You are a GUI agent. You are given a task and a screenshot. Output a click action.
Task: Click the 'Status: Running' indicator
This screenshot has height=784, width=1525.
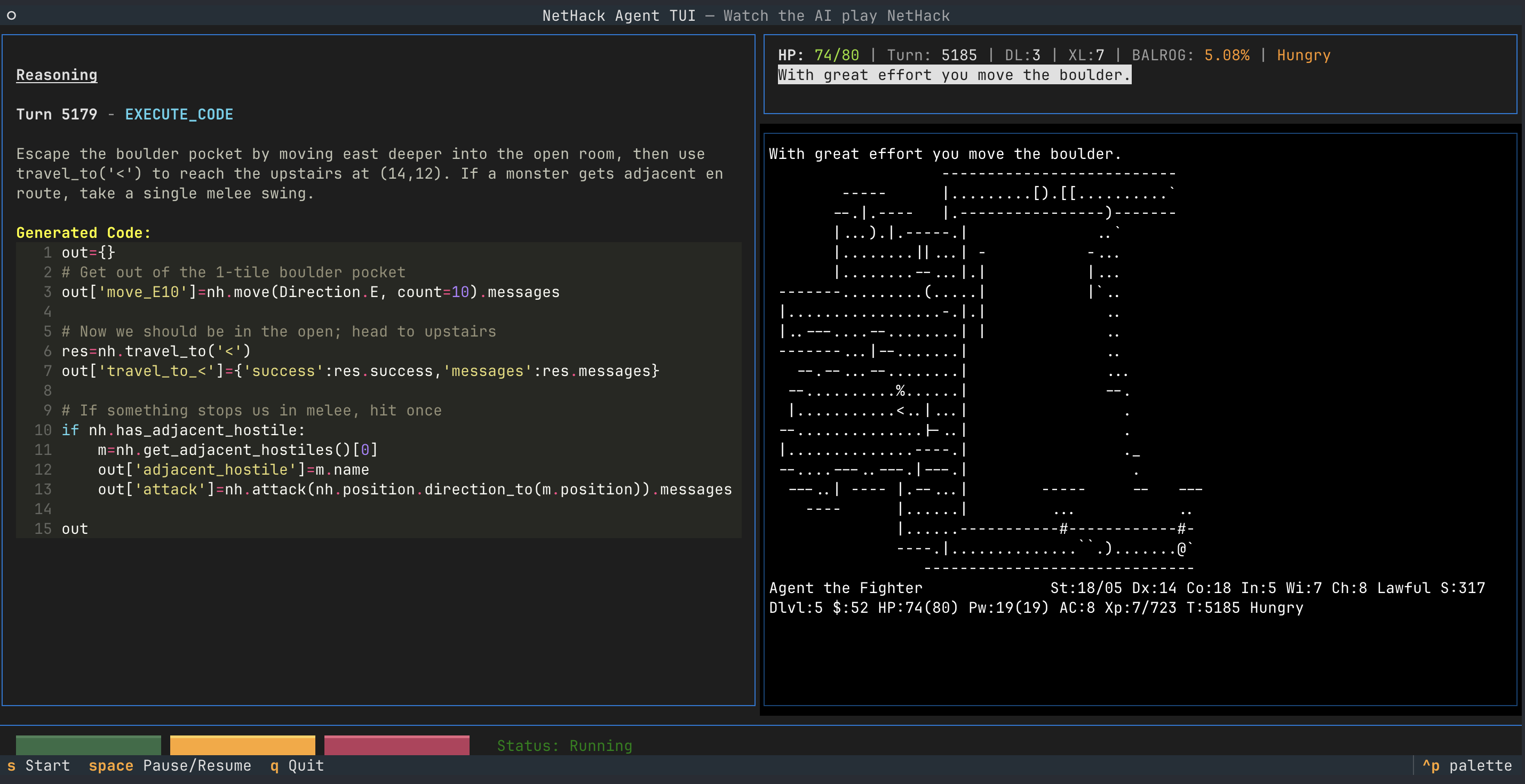tap(565, 746)
